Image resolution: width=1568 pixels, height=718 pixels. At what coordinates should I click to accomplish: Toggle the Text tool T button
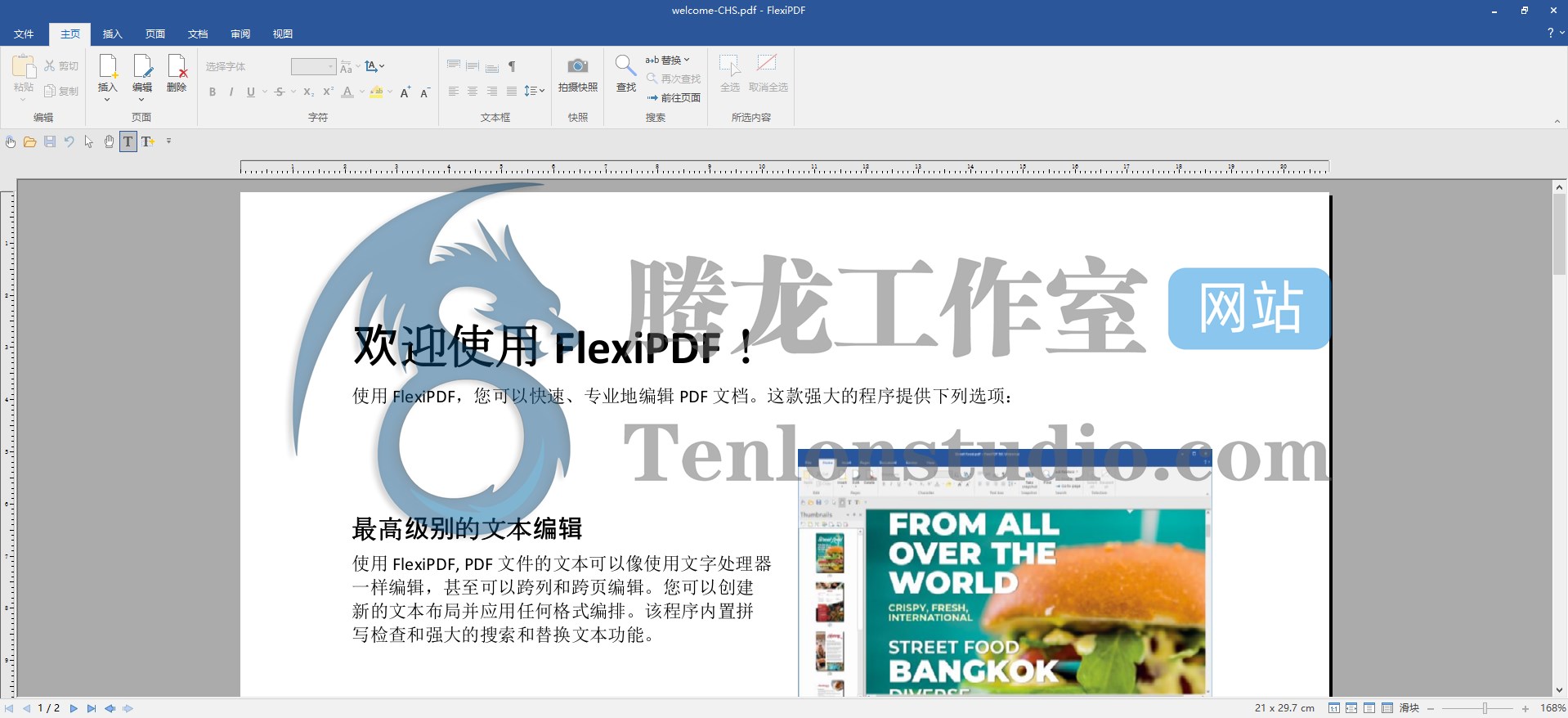tap(128, 141)
